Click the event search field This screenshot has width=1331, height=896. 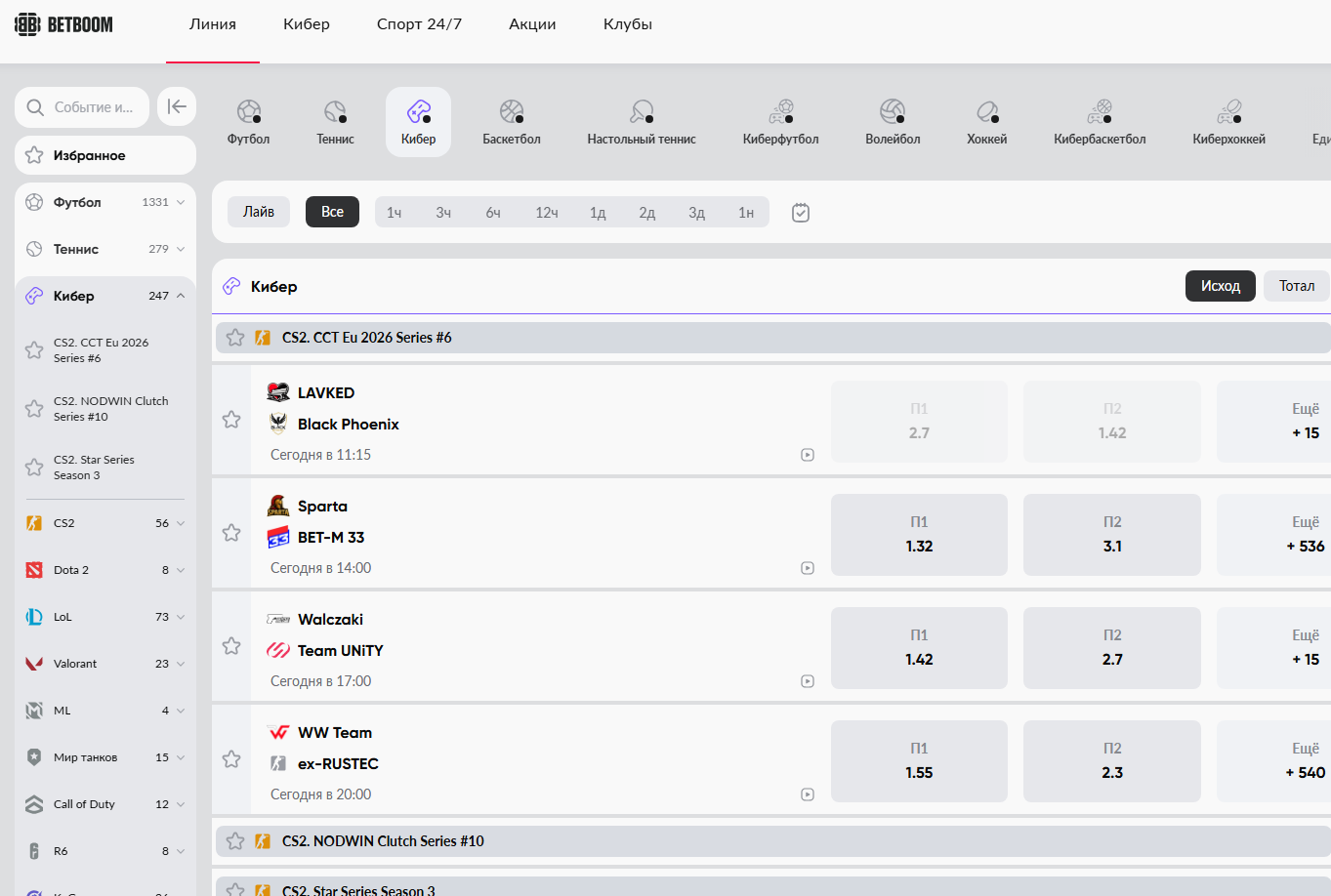82,107
